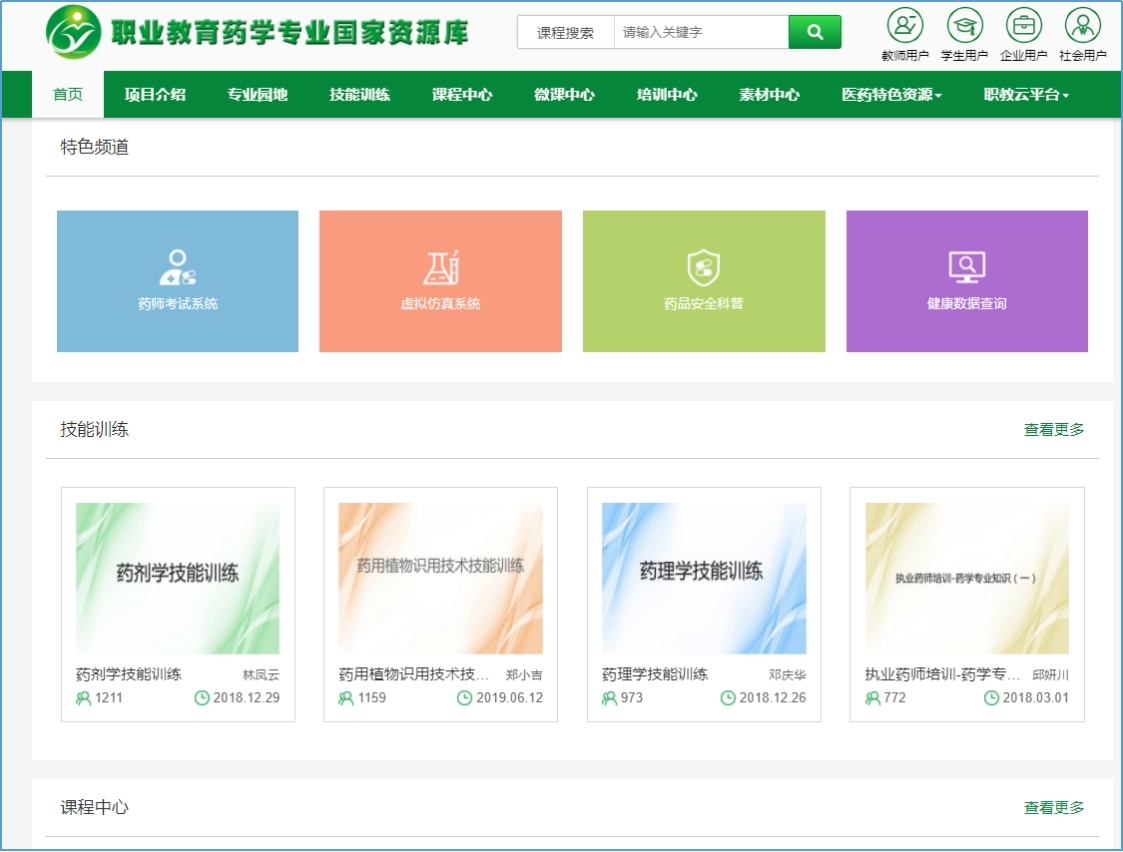
Task: Click the keyword search input field
Action: pyautogui.click(x=700, y=32)
